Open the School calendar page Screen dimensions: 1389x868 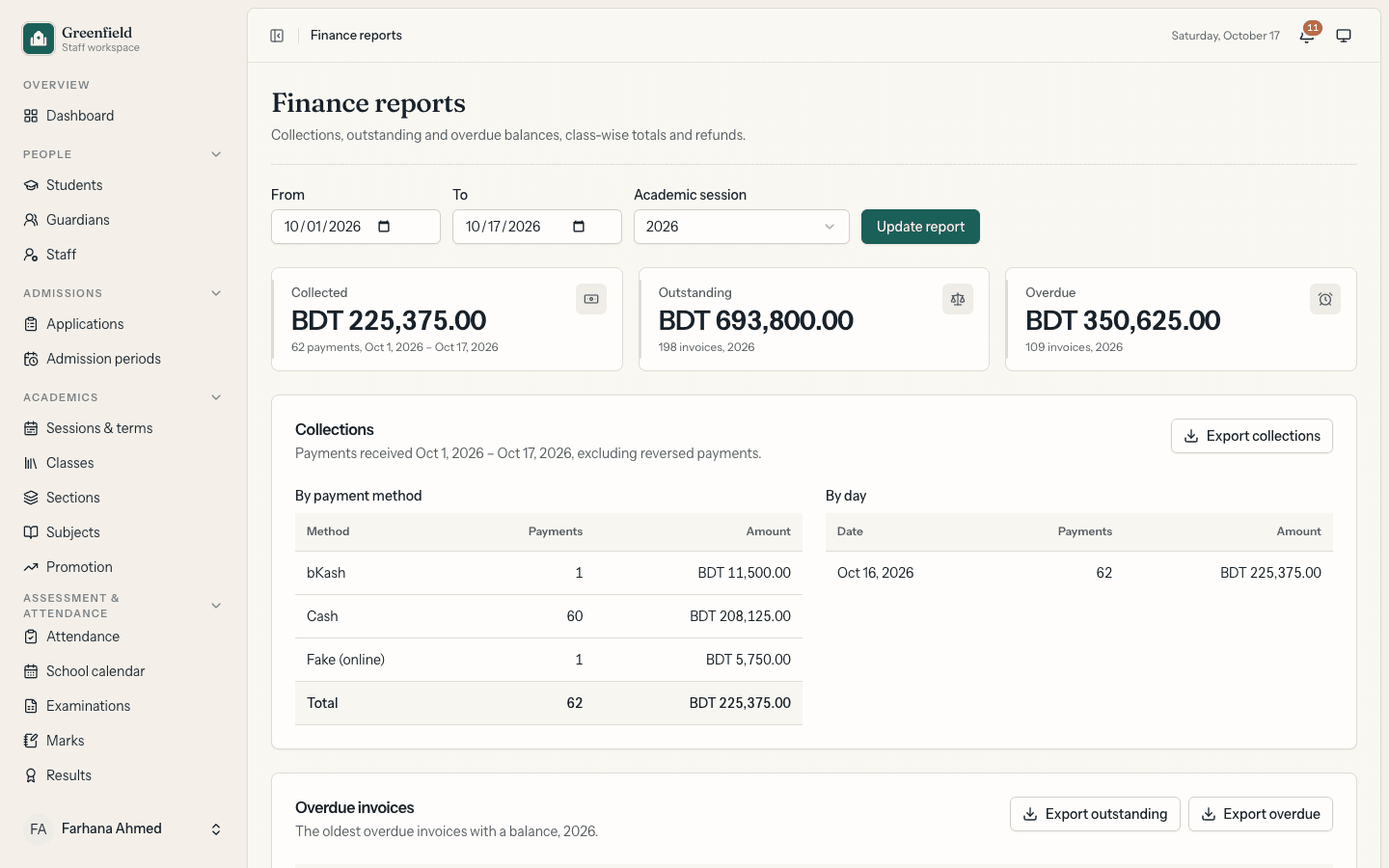point(123,671)
